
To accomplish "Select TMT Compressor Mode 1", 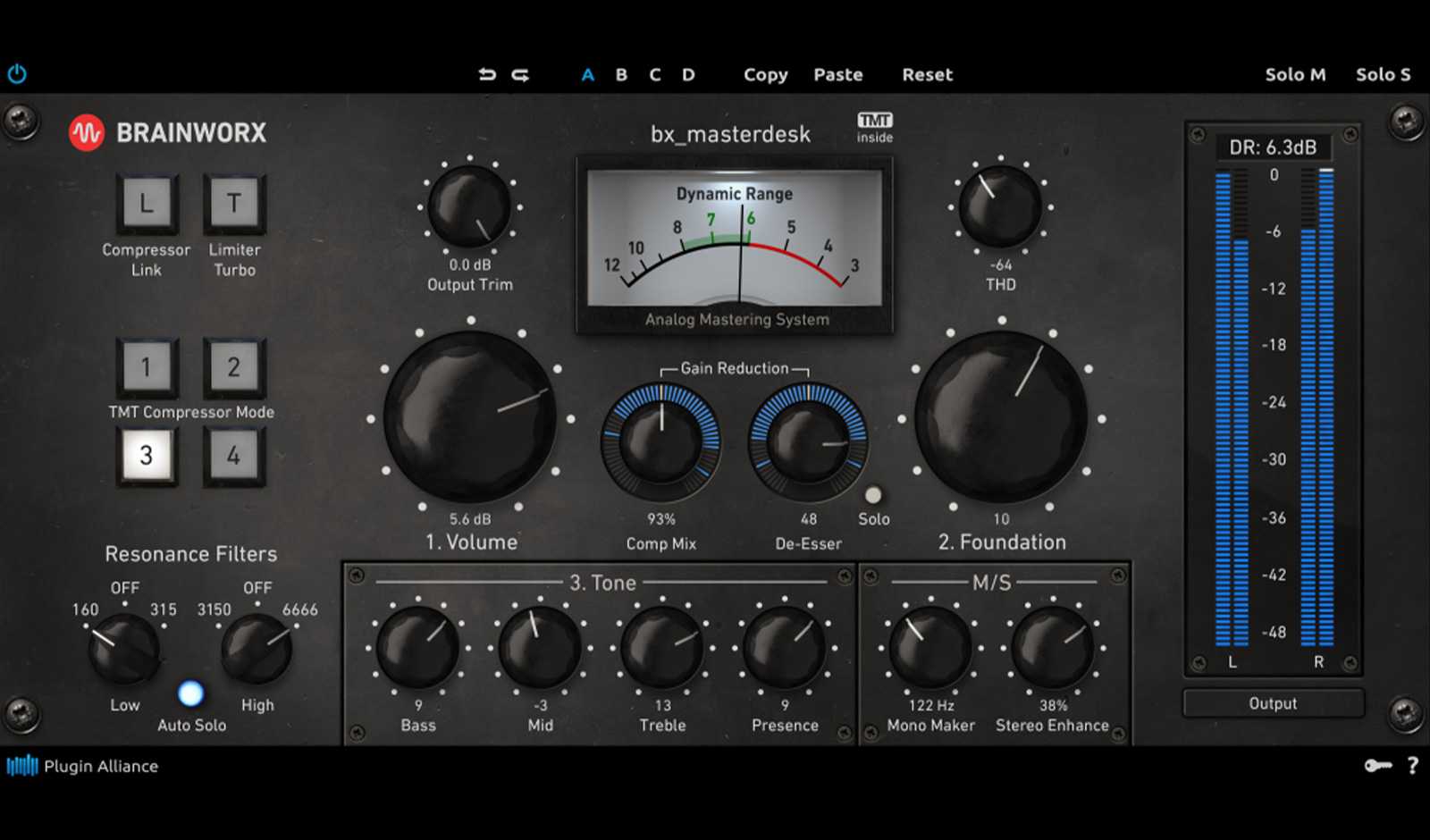I will click(x=146, y=367).
